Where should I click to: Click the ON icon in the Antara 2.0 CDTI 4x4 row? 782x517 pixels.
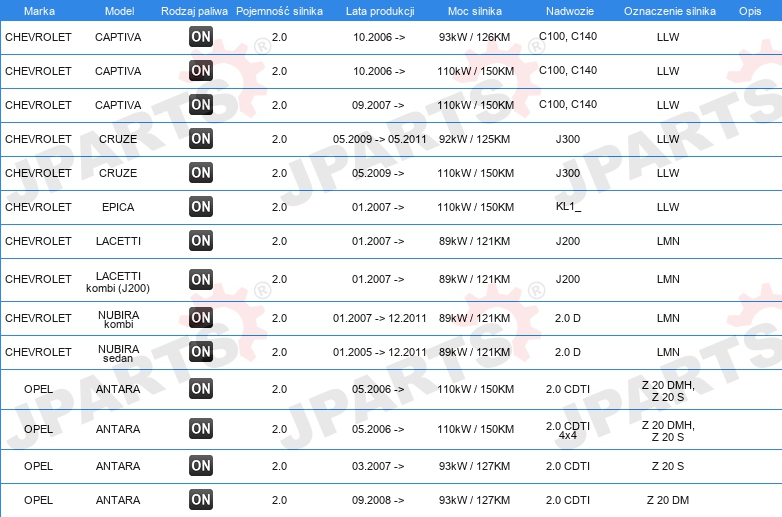click(x=201, y=428)
